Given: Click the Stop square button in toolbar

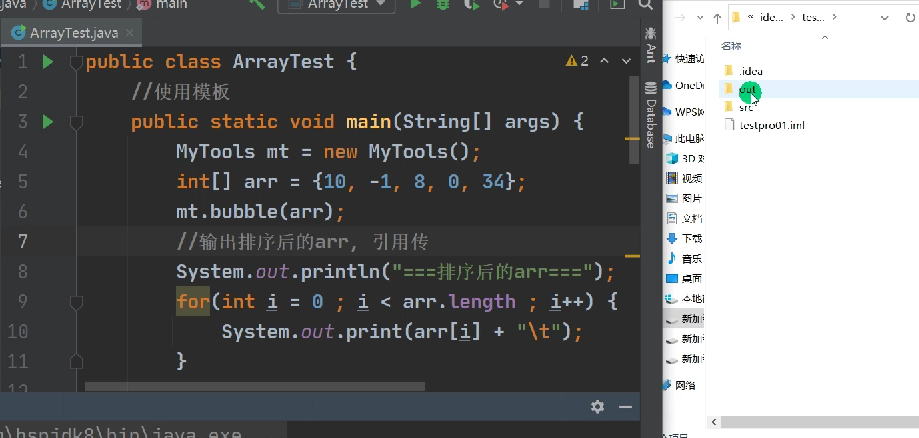Looking at the screenshot, I should (544, 4).
